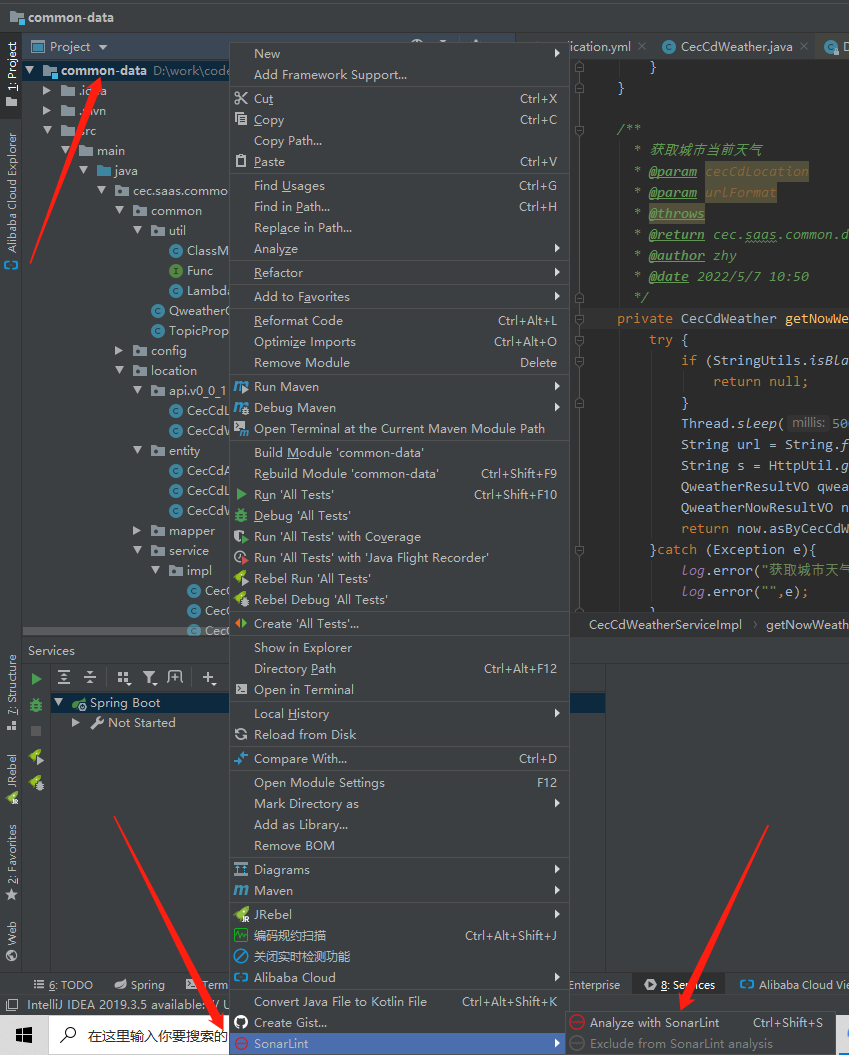
Task: Click the GitHub Create Gist icon
Action: tap(241, 1023)
